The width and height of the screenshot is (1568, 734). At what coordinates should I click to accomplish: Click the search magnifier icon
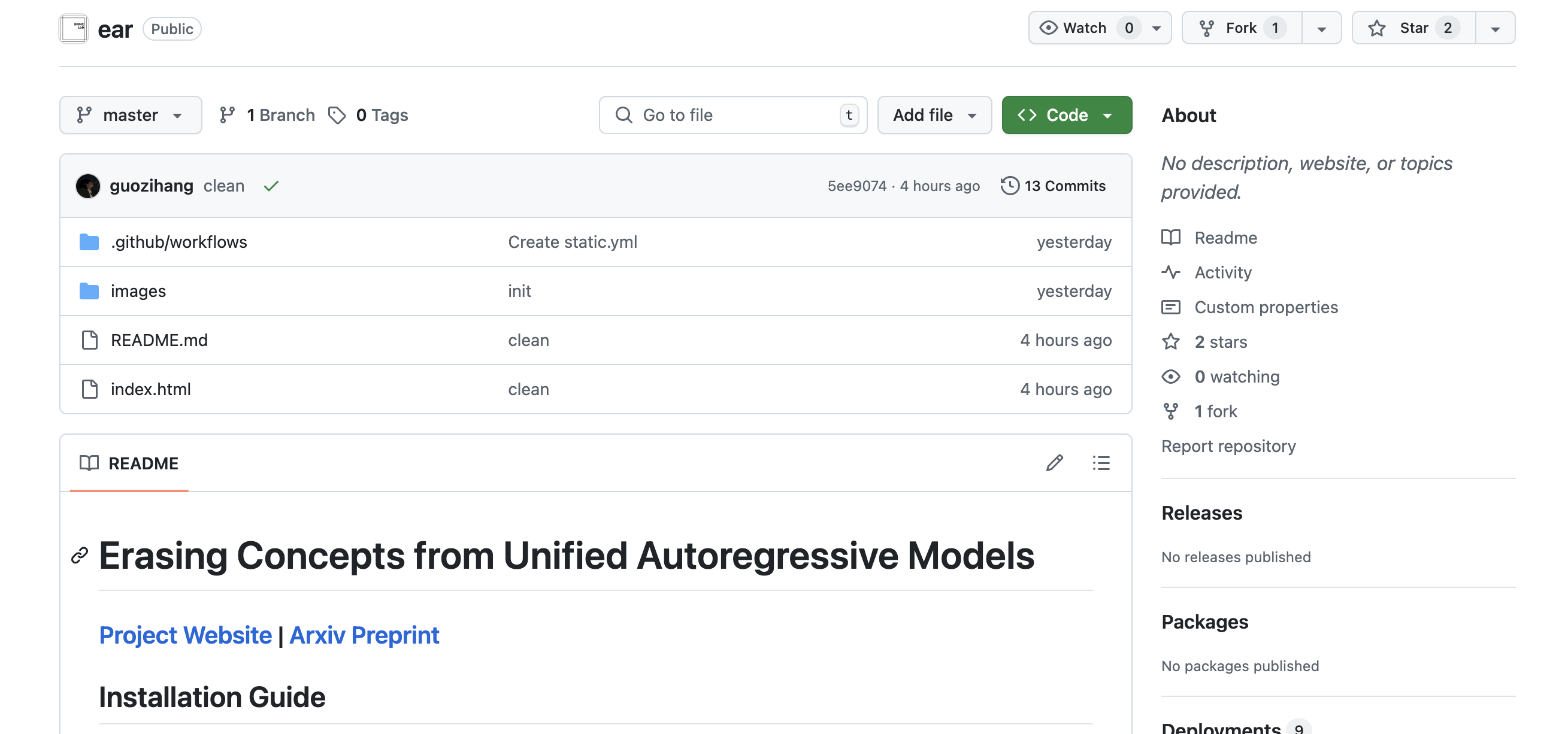click(x=623, y=115)
